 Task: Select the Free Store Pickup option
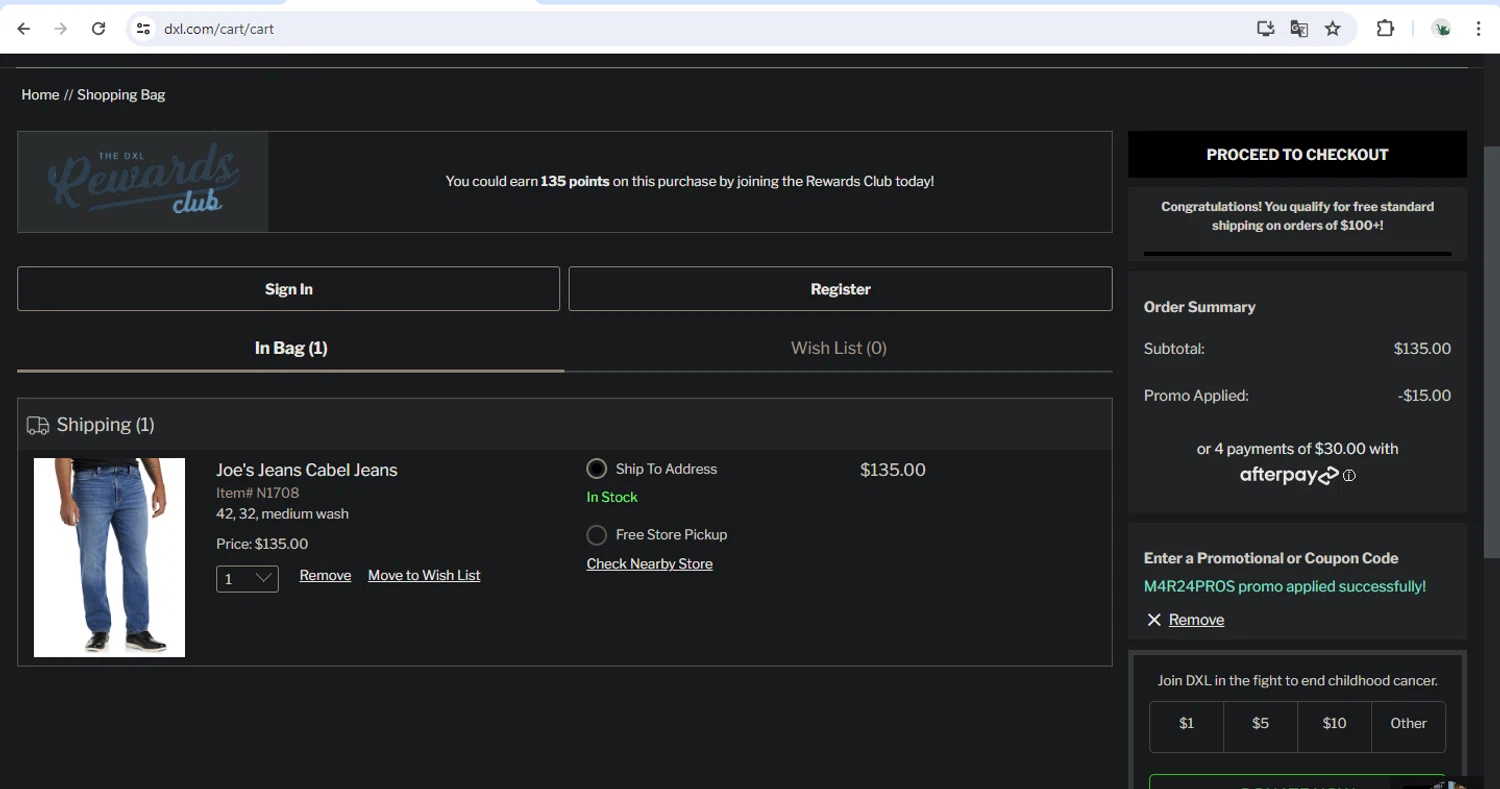[597, 535]
